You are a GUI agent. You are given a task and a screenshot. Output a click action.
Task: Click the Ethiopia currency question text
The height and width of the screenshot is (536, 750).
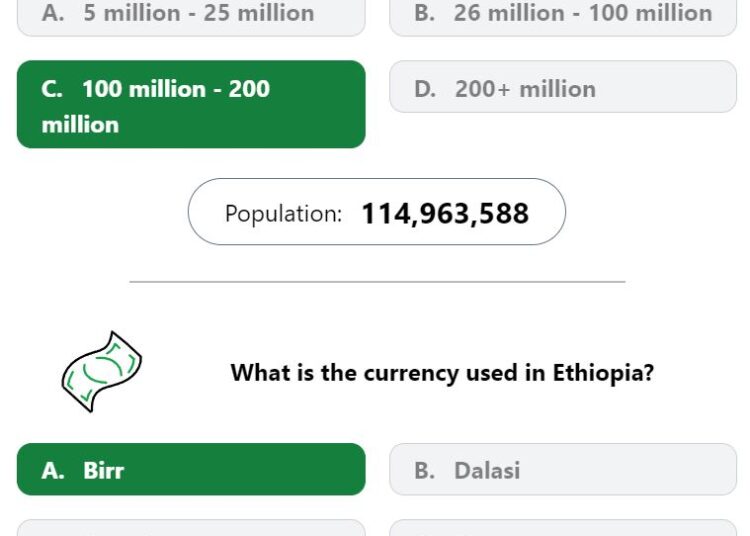[x=442, y=373]
